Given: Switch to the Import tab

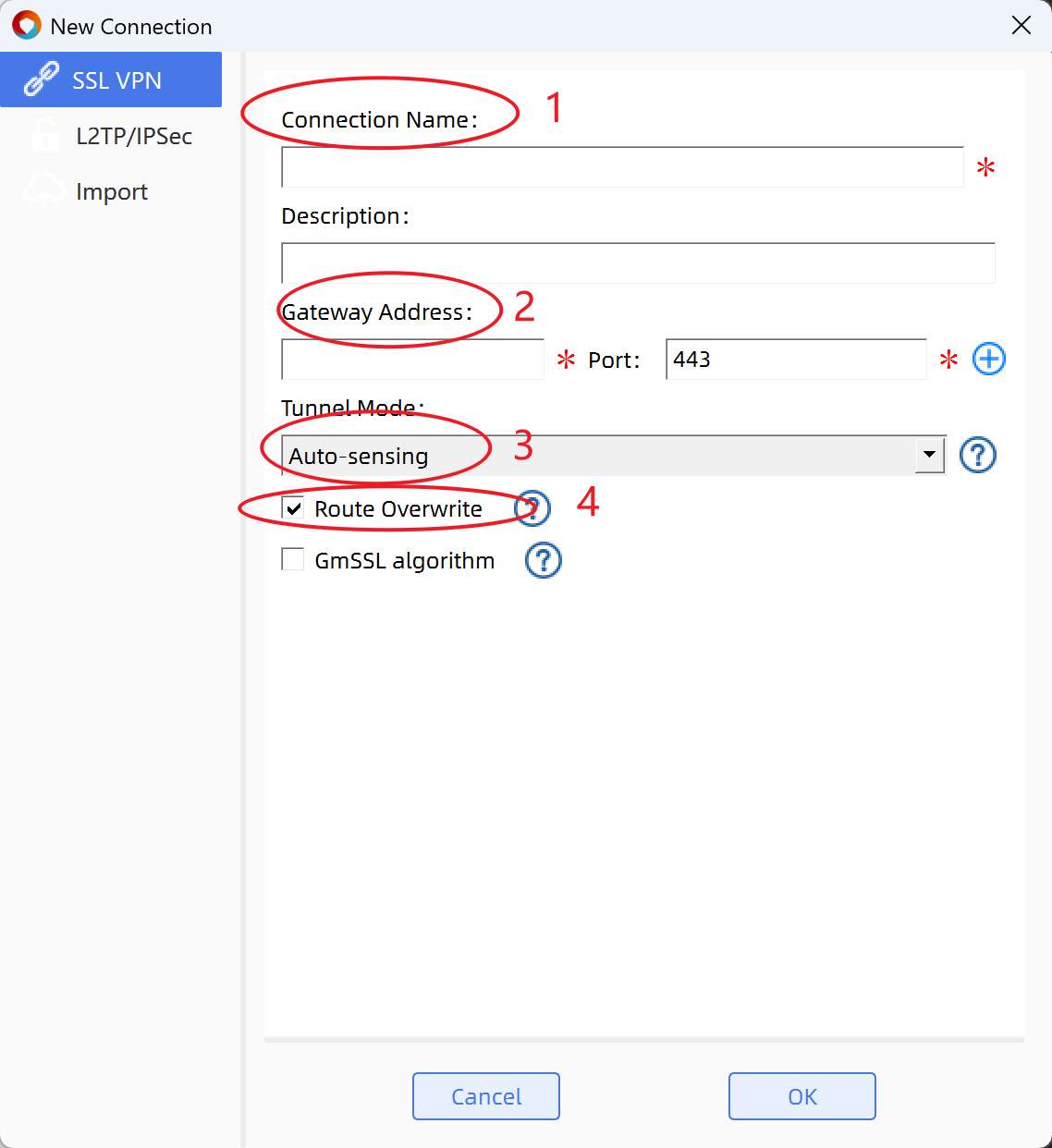Looking at the screenshot, I should [x=111, y=191].
